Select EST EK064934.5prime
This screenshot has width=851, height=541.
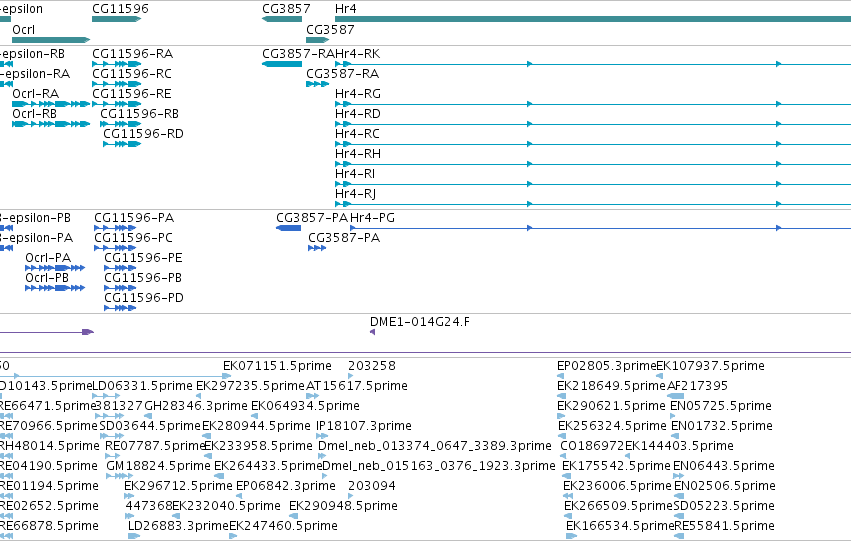click(254, 416)
